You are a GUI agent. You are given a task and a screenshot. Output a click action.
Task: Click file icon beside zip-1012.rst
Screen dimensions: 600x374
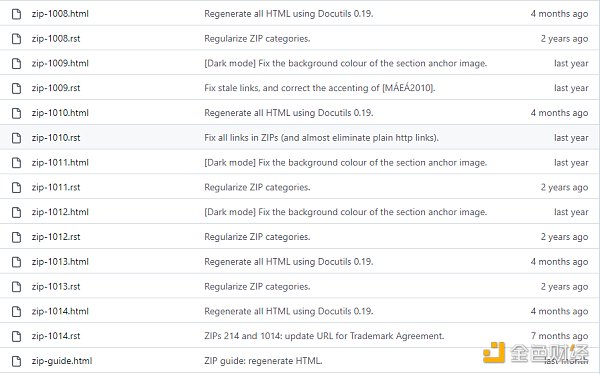[16, 237]
